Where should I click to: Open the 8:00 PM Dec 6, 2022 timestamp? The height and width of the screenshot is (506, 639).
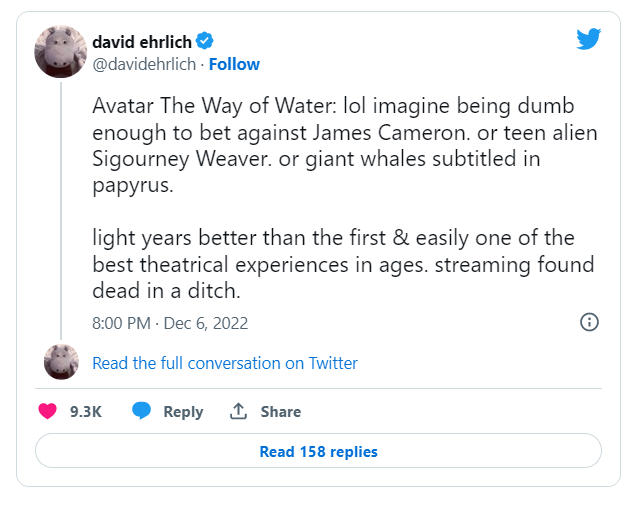coord(170,323)
